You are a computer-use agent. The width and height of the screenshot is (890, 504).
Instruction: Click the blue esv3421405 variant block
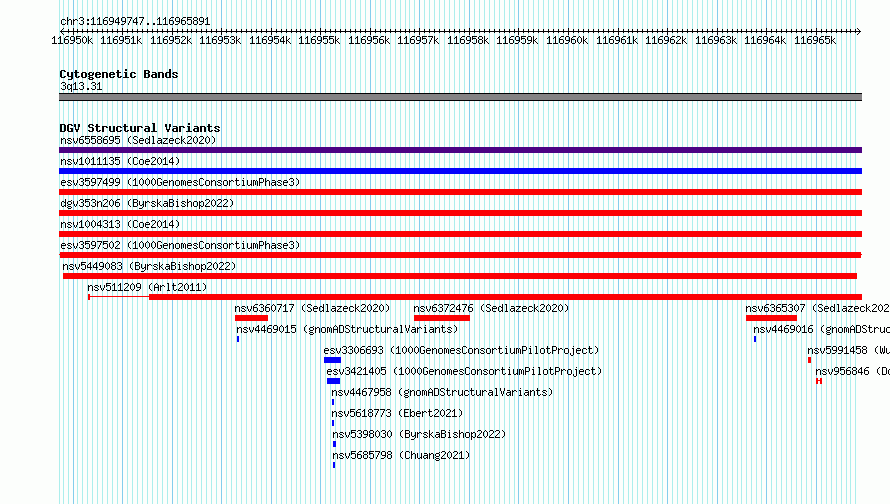[x=333, y=381]
